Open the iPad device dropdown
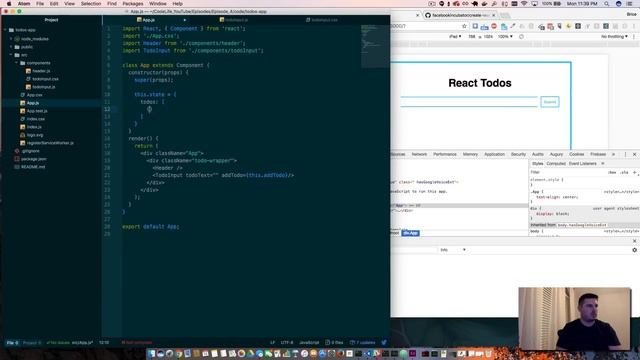Viewport: 640px width, 360px height. (455, 37)
